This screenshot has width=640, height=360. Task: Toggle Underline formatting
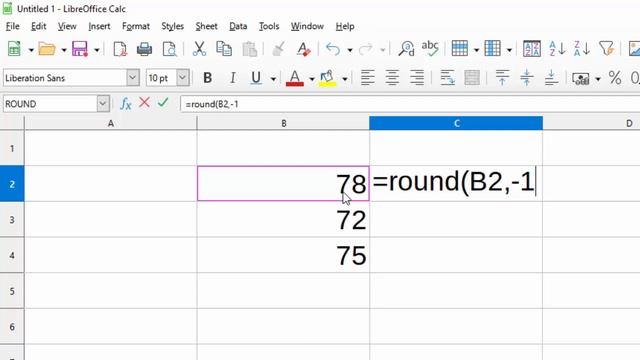pos(256,78)
